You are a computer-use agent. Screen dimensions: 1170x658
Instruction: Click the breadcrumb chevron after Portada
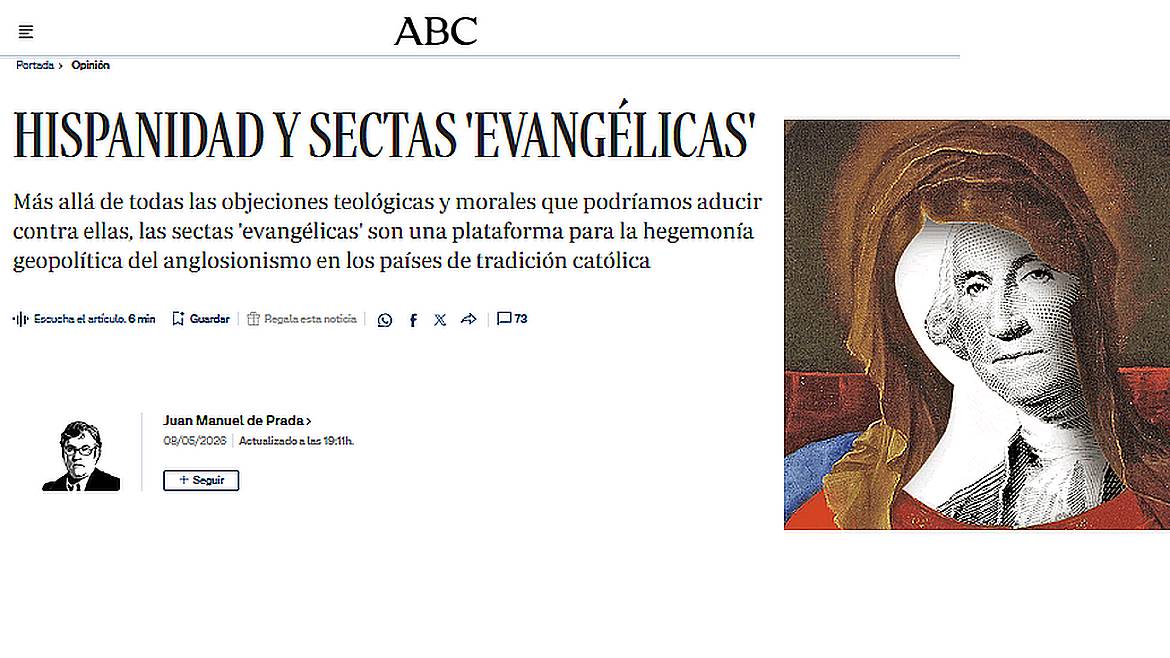click(60, 66)
